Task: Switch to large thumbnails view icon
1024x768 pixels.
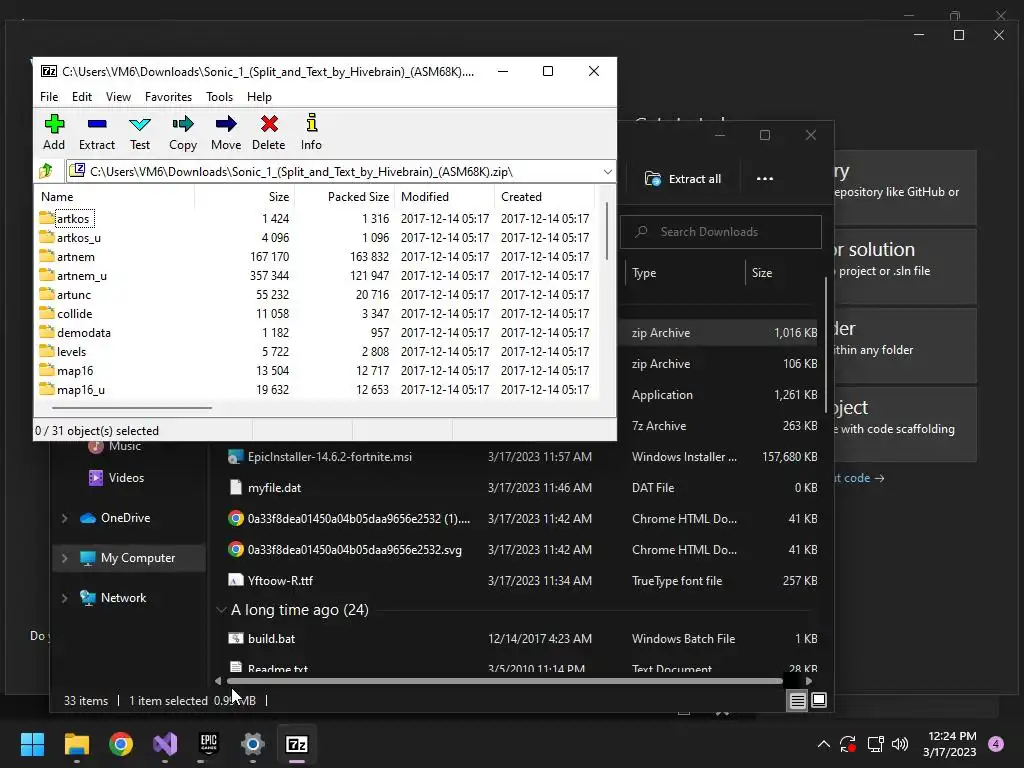Action: click(x=818, y=701)
